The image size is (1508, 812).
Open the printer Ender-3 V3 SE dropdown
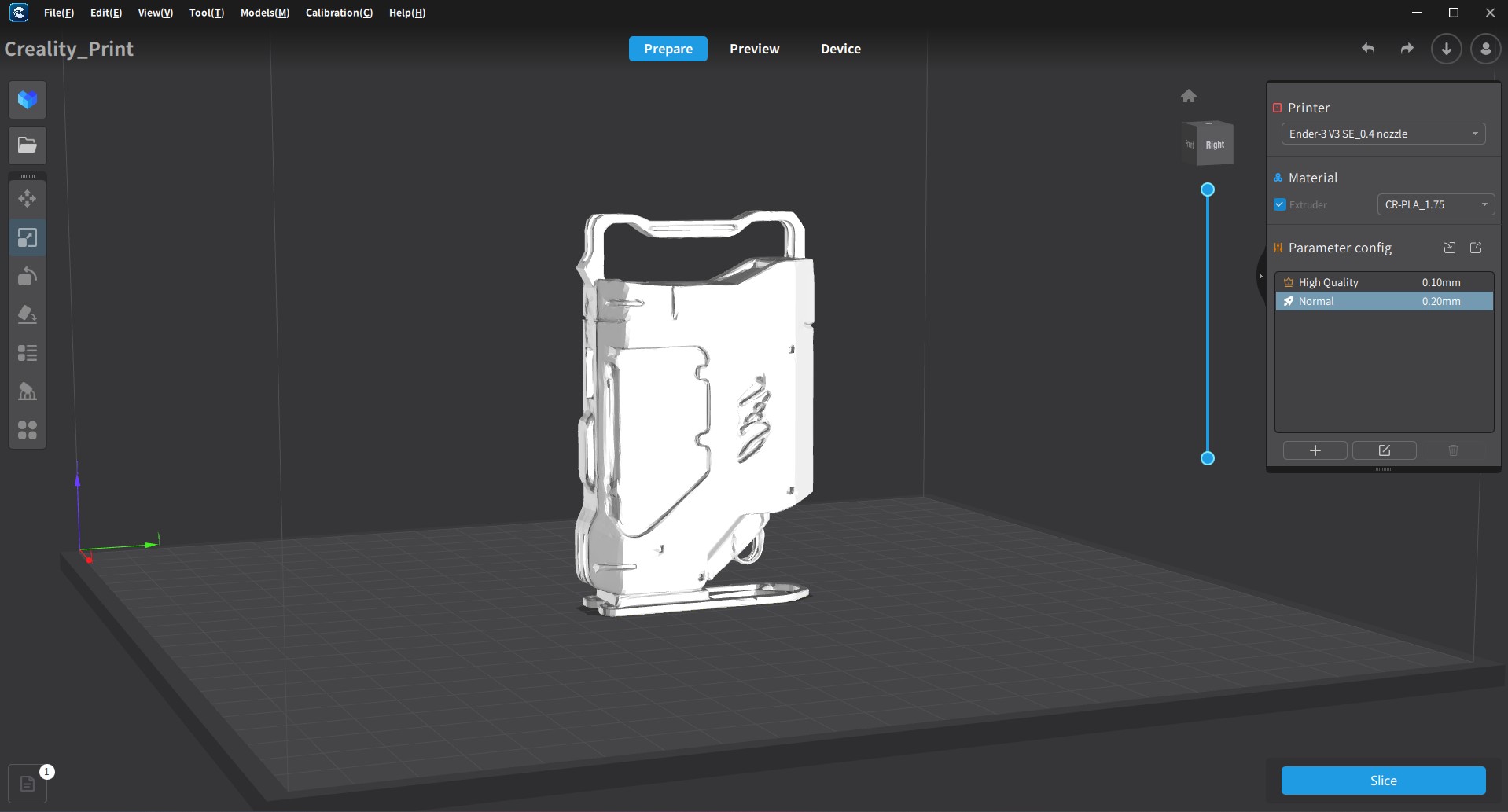click(x=1383, y=134)
